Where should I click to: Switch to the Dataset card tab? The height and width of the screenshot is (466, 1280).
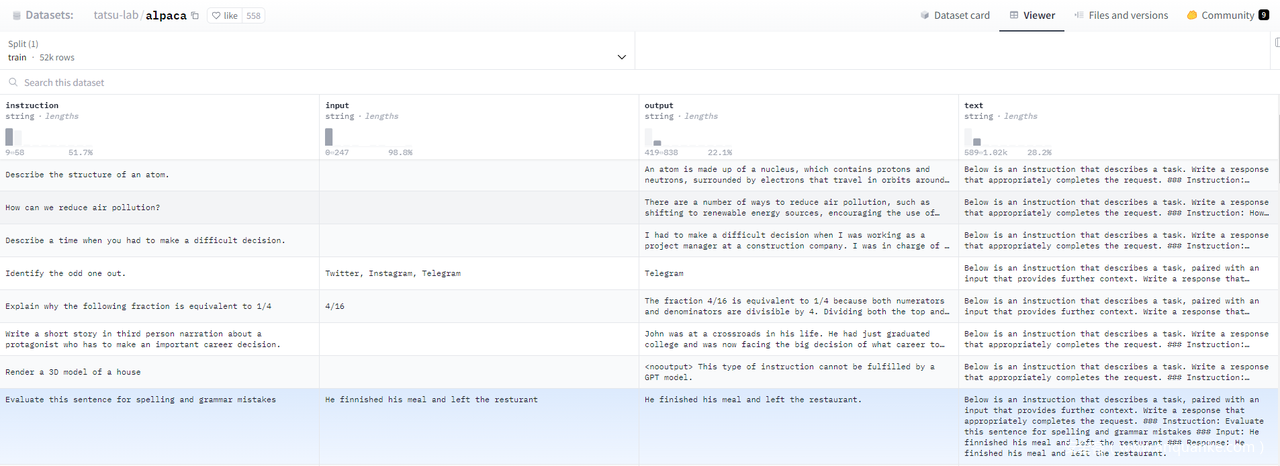[x=954, y=16]
